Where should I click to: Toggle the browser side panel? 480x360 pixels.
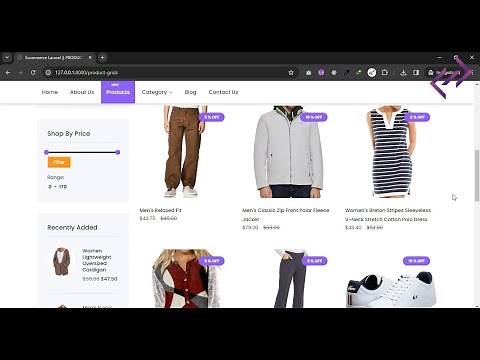tap(416, 72)
